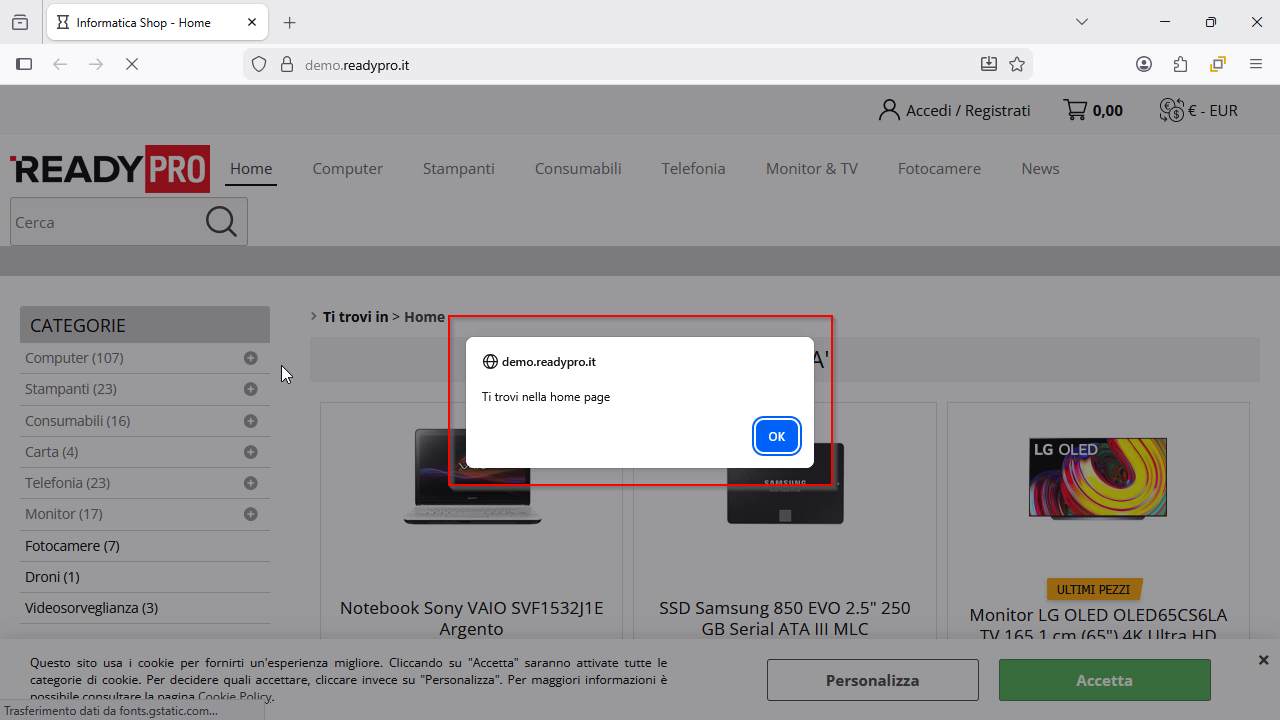Open Firefox account profile icon
Viewport: 1280px width, 720px height.
click(x=1144, y=64)
